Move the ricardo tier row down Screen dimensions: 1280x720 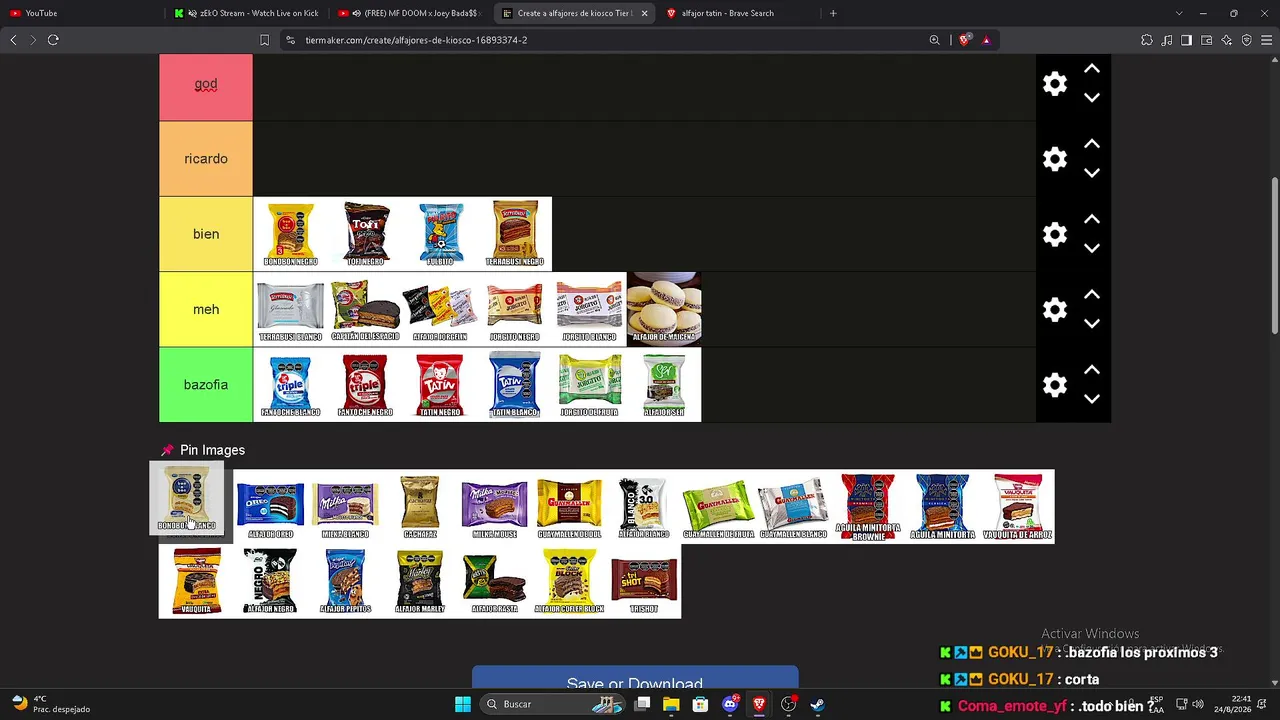1092,173
